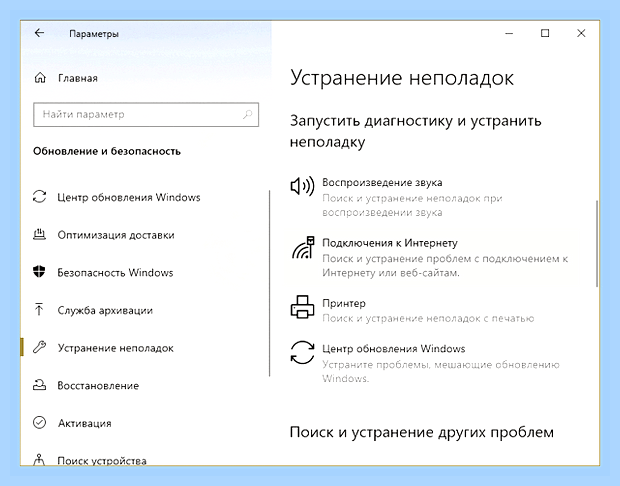Viewport: 620px width, 486px height.
Task: Click the Windows Security shield icon
Action: (39, 272)
